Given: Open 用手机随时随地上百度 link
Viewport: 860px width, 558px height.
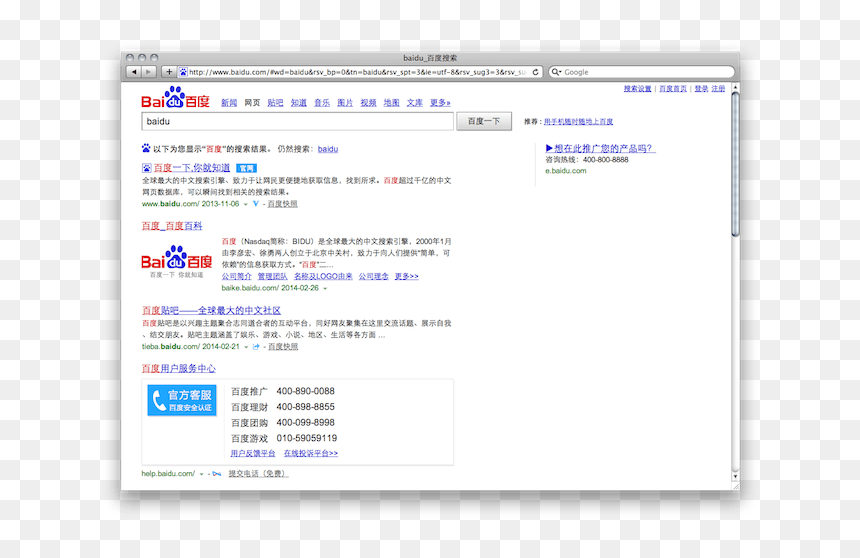Looking at the screenshot, I should coord(578,122).
